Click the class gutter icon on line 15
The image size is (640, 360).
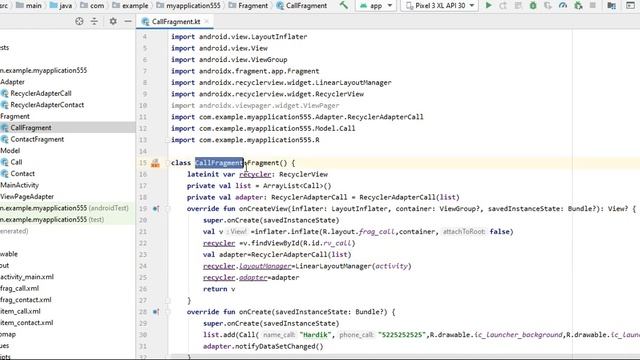pos(155,163)
